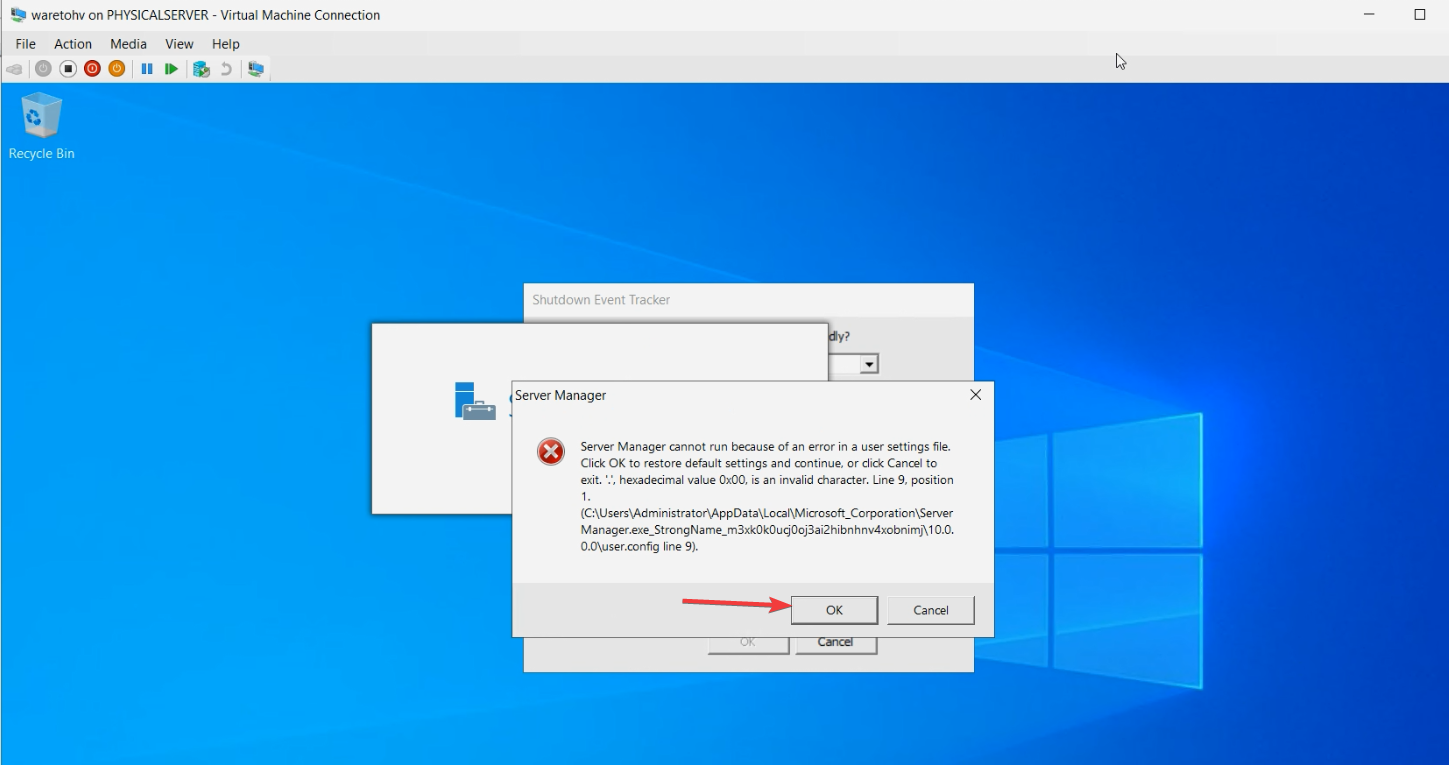Revert the VM with the undo arrow icon
Screen dimensions: 1449x765
pyautogui.click(x=226, y=69)
